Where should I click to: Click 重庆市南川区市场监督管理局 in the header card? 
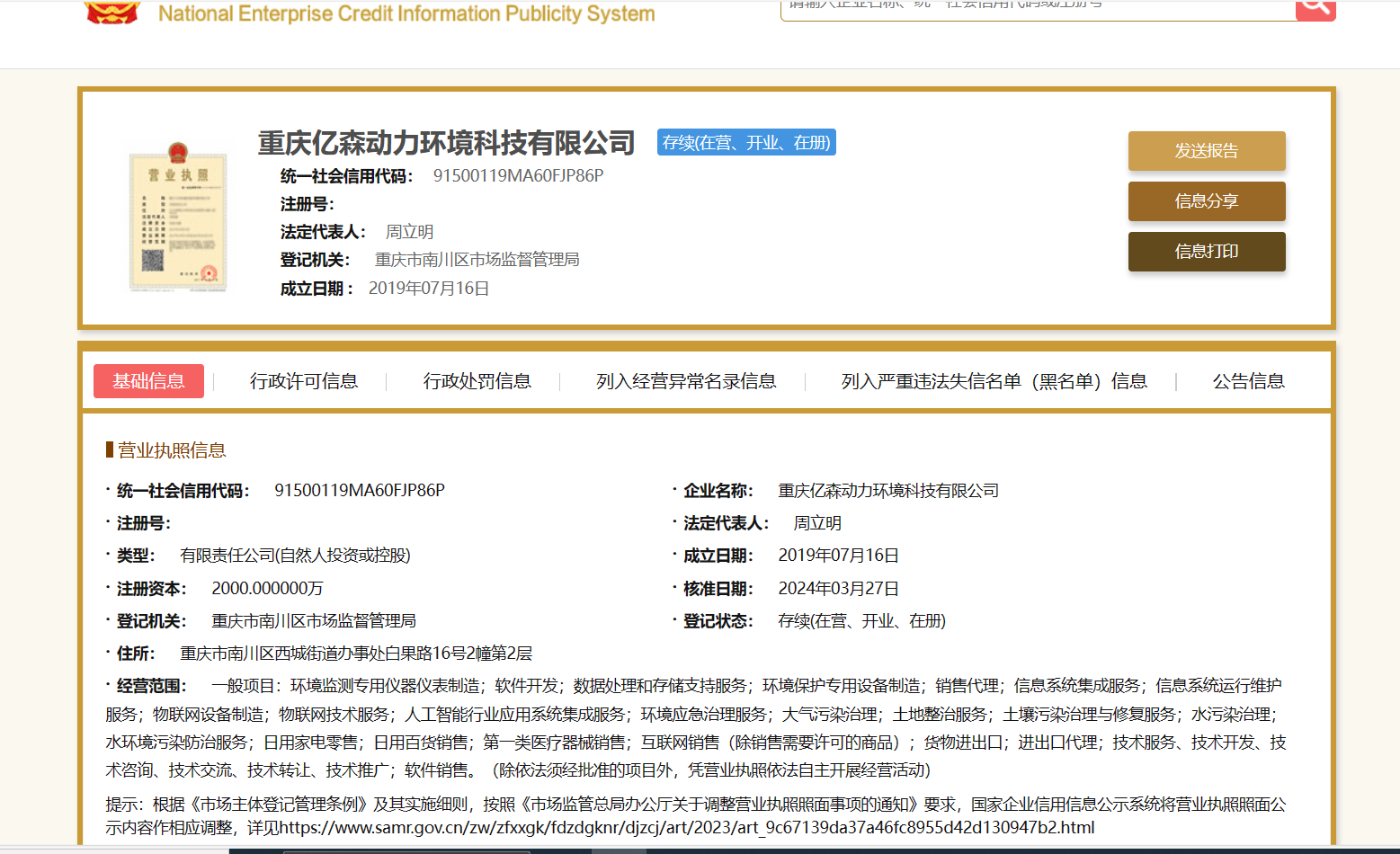pos(477,260)
